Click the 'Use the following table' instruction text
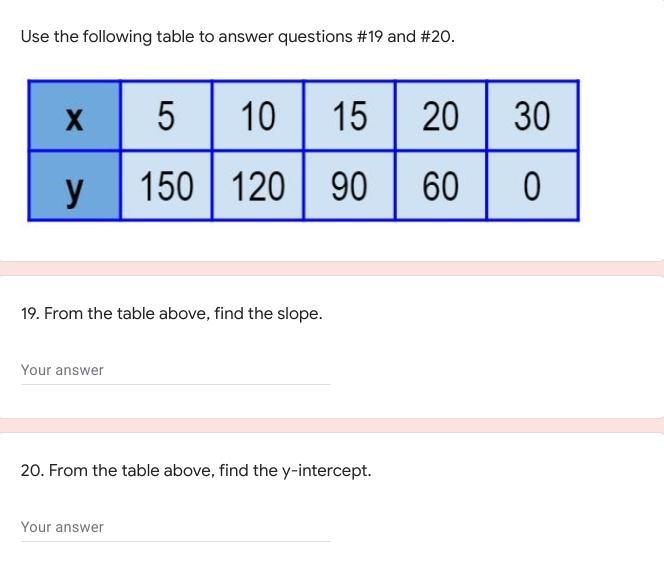Image resolution: width=664 pixels, height=574 pixels. click(x=150, y=37)
